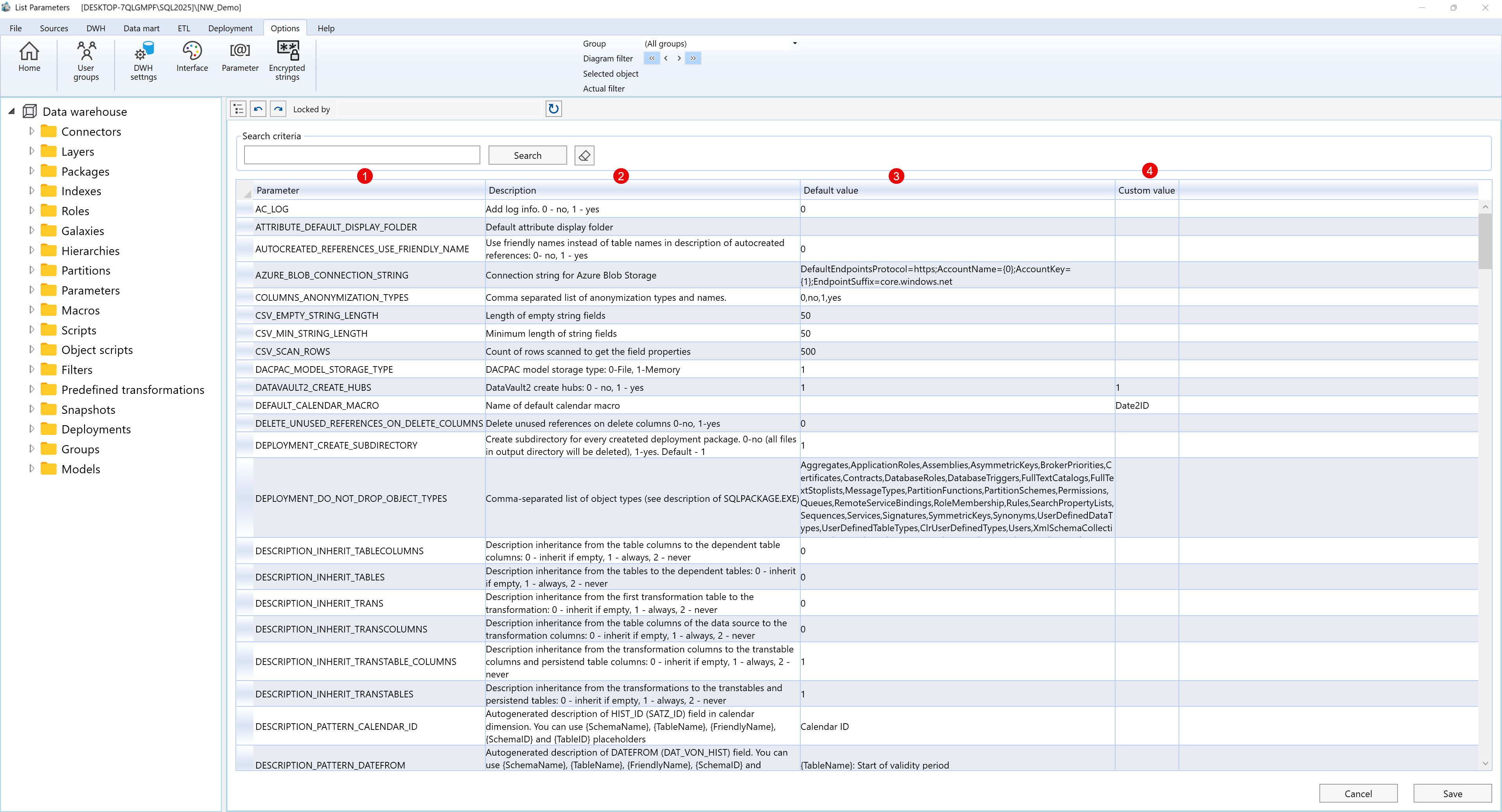Open the Interface customization tool
Viewport: 1502px width, 812px height.
coord(192,58)
